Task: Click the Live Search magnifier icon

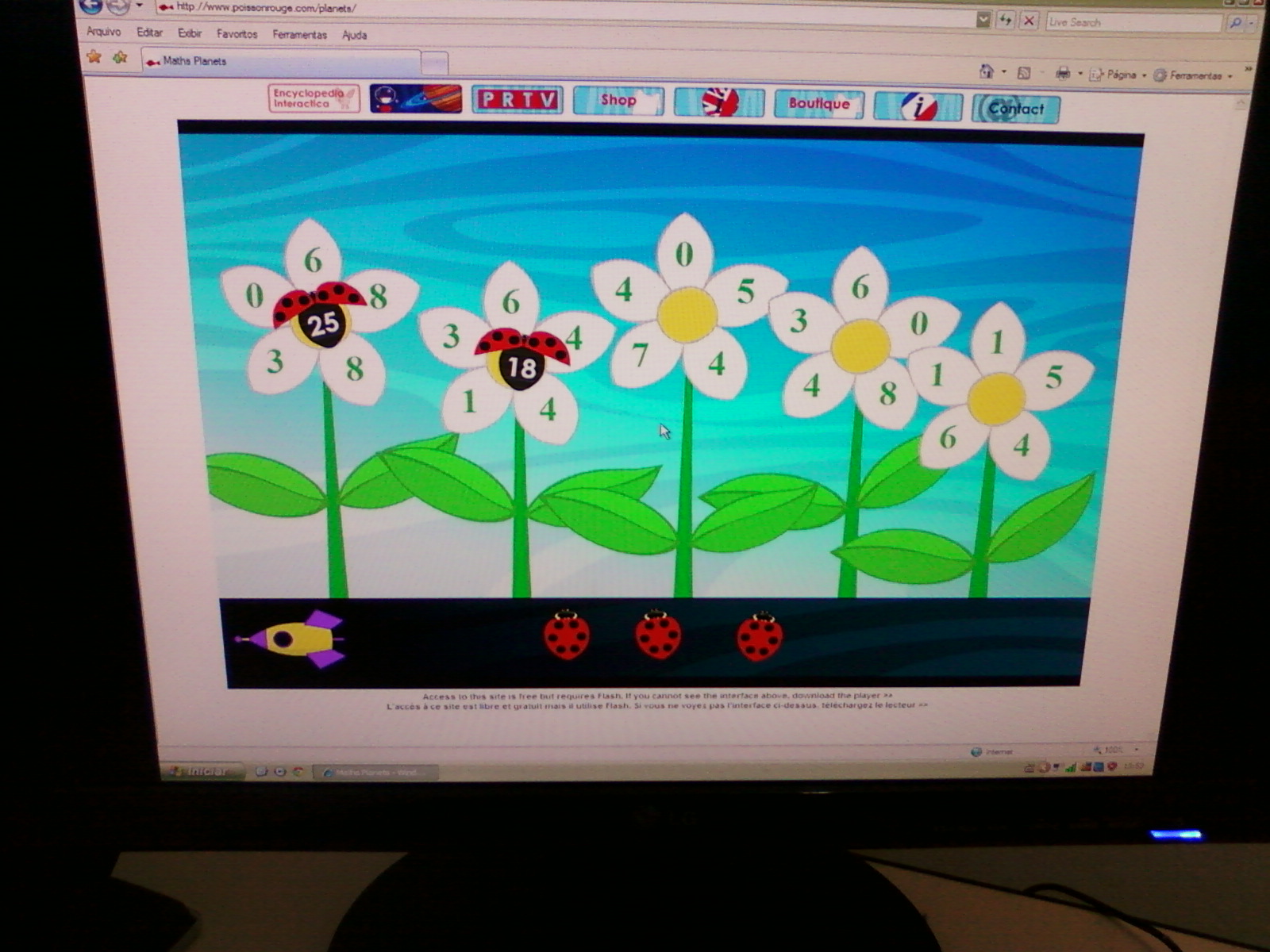Action: (1236, 25)
